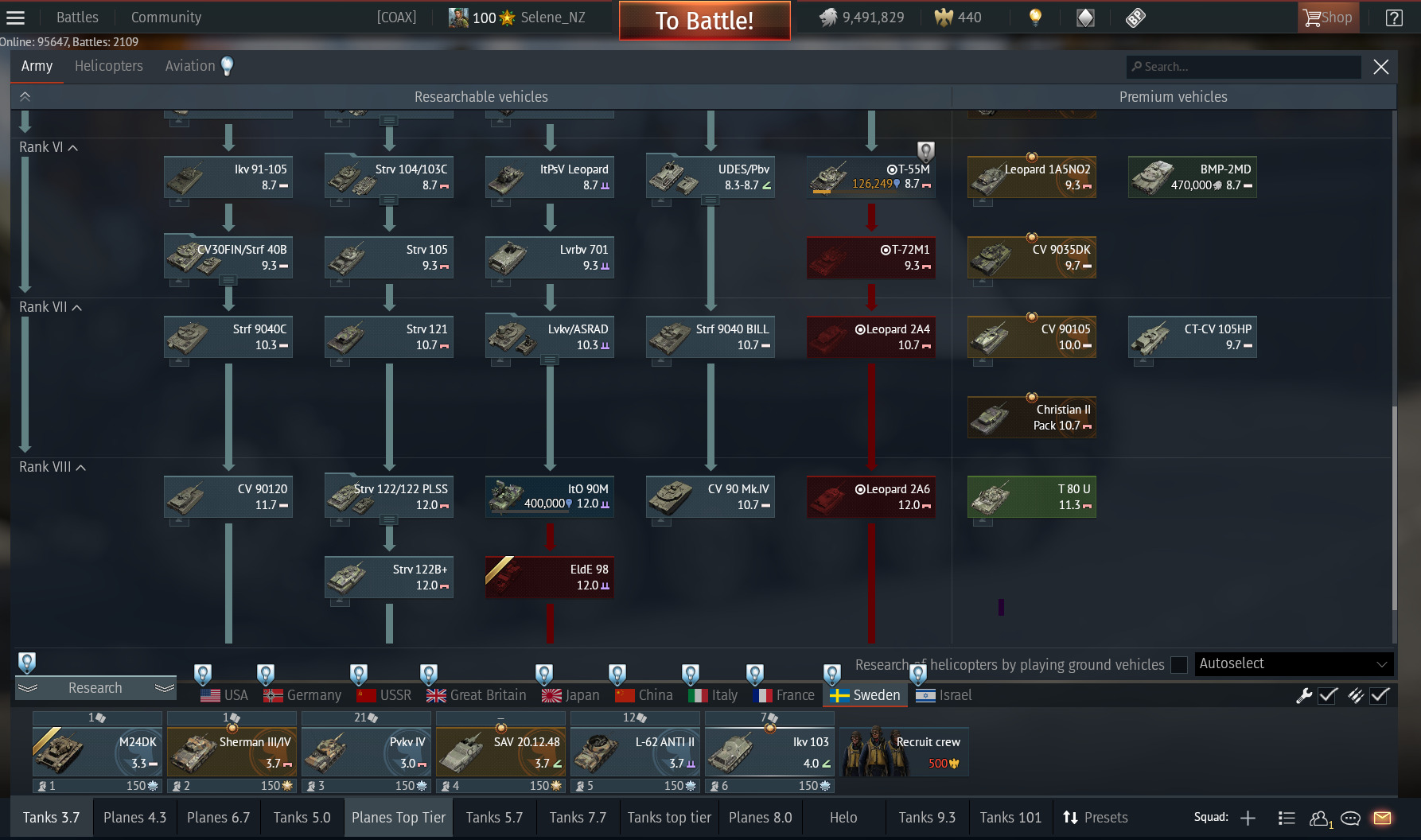Image resolution: width=1421 pixels, height=840 pixels.
Task: Add squad member with plus icon
Action: (1248, 818)
